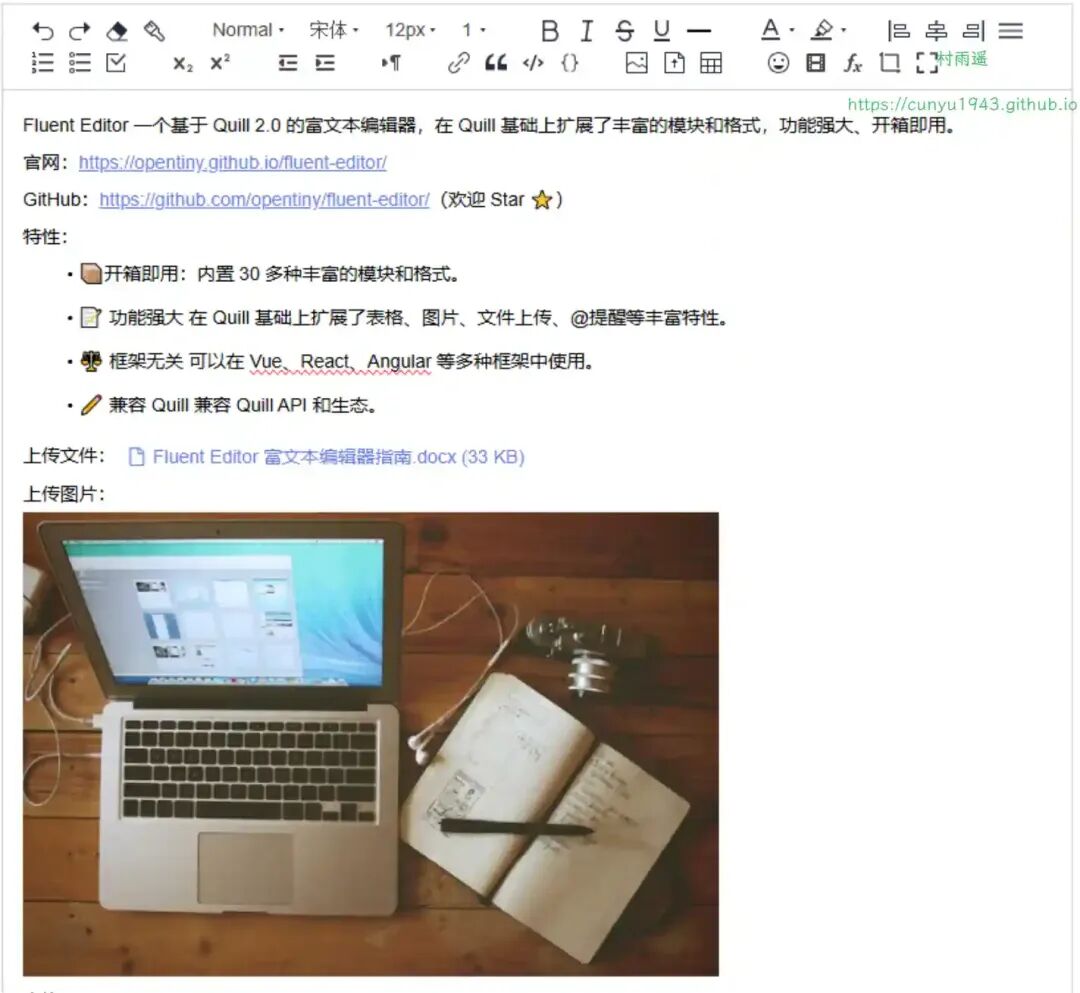Open the 宋体 font family dropdown

click(x=330, y=30)
